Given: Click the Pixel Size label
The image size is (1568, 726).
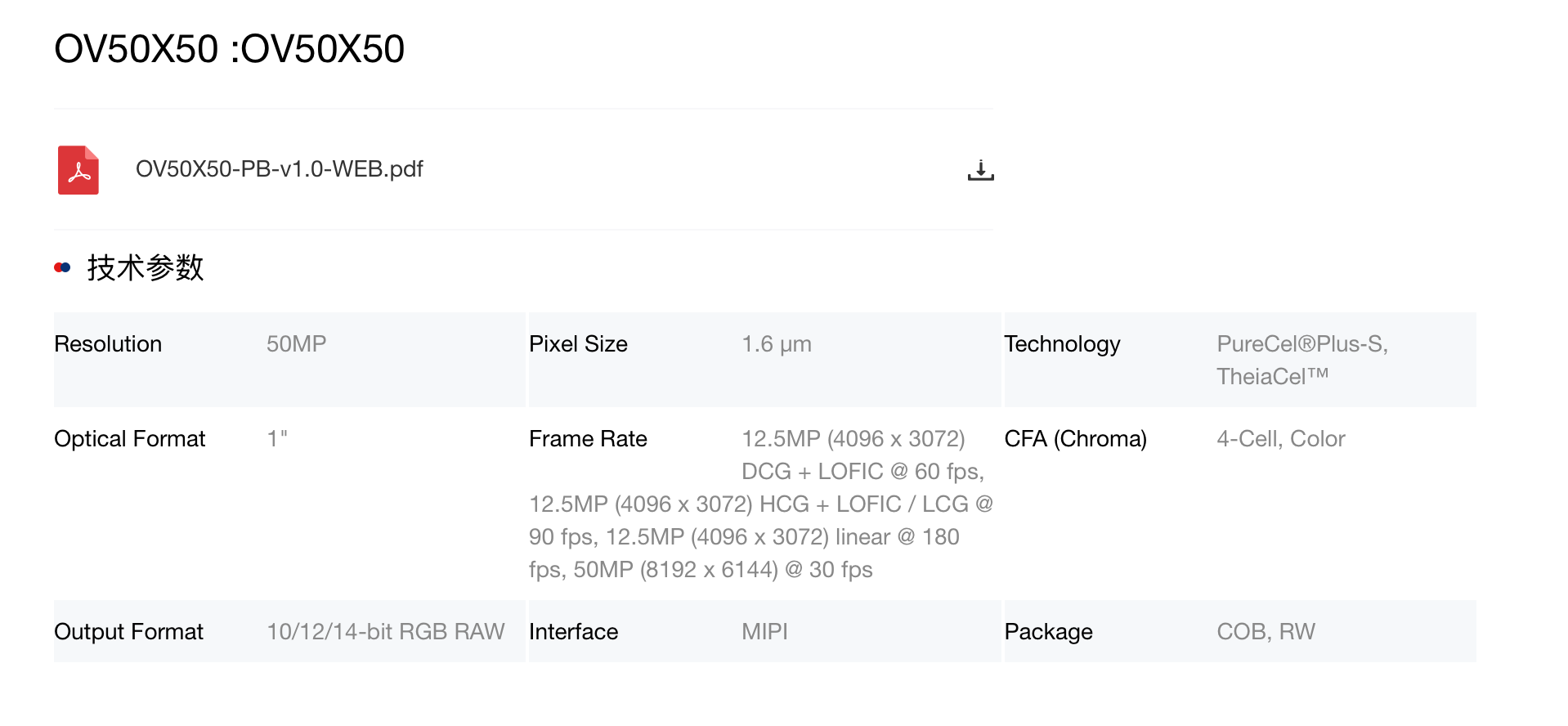Looking at the screenshot, I should point(578,344).
